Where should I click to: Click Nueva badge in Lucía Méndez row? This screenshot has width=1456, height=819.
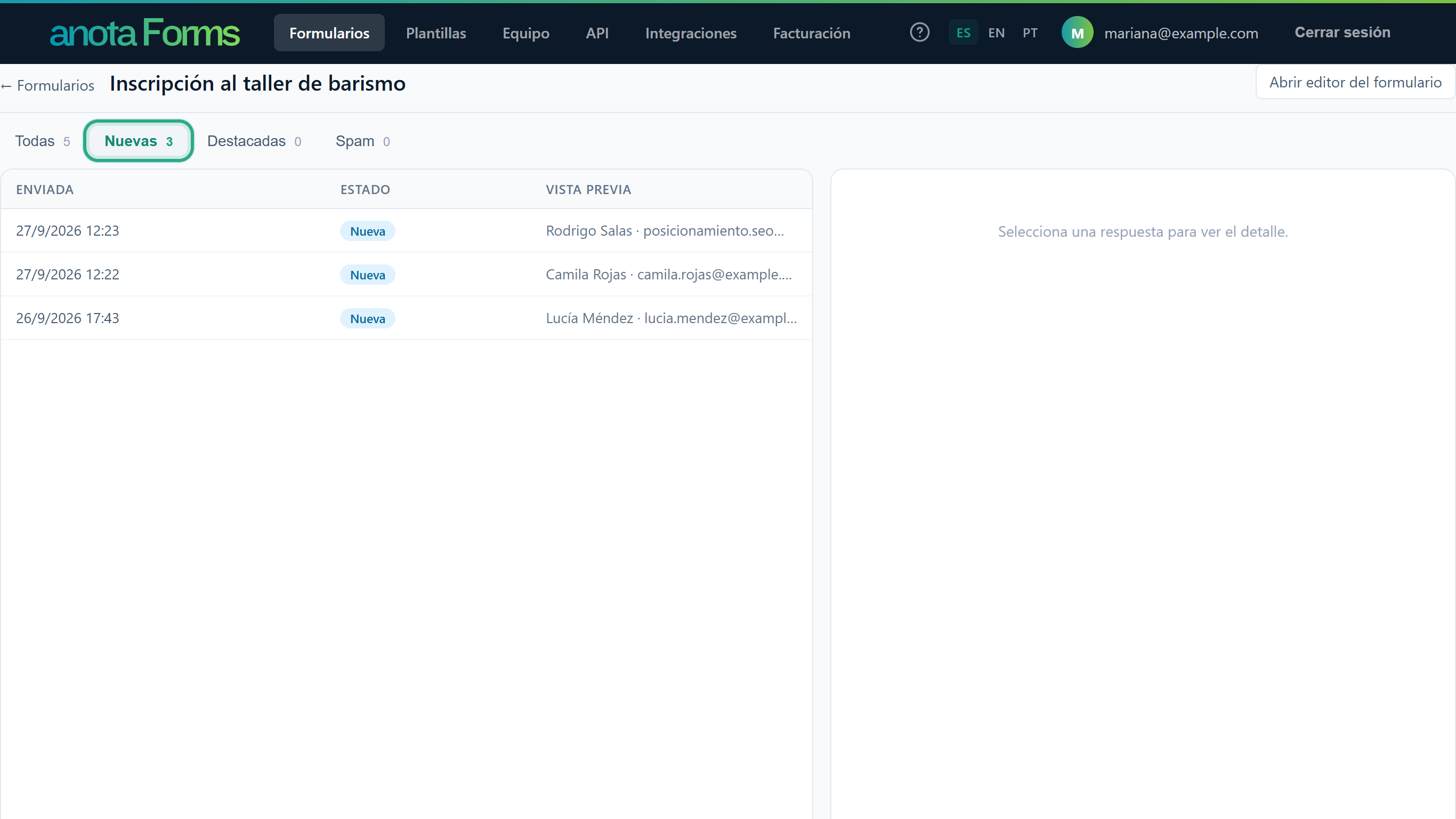[x=367, y=318]
